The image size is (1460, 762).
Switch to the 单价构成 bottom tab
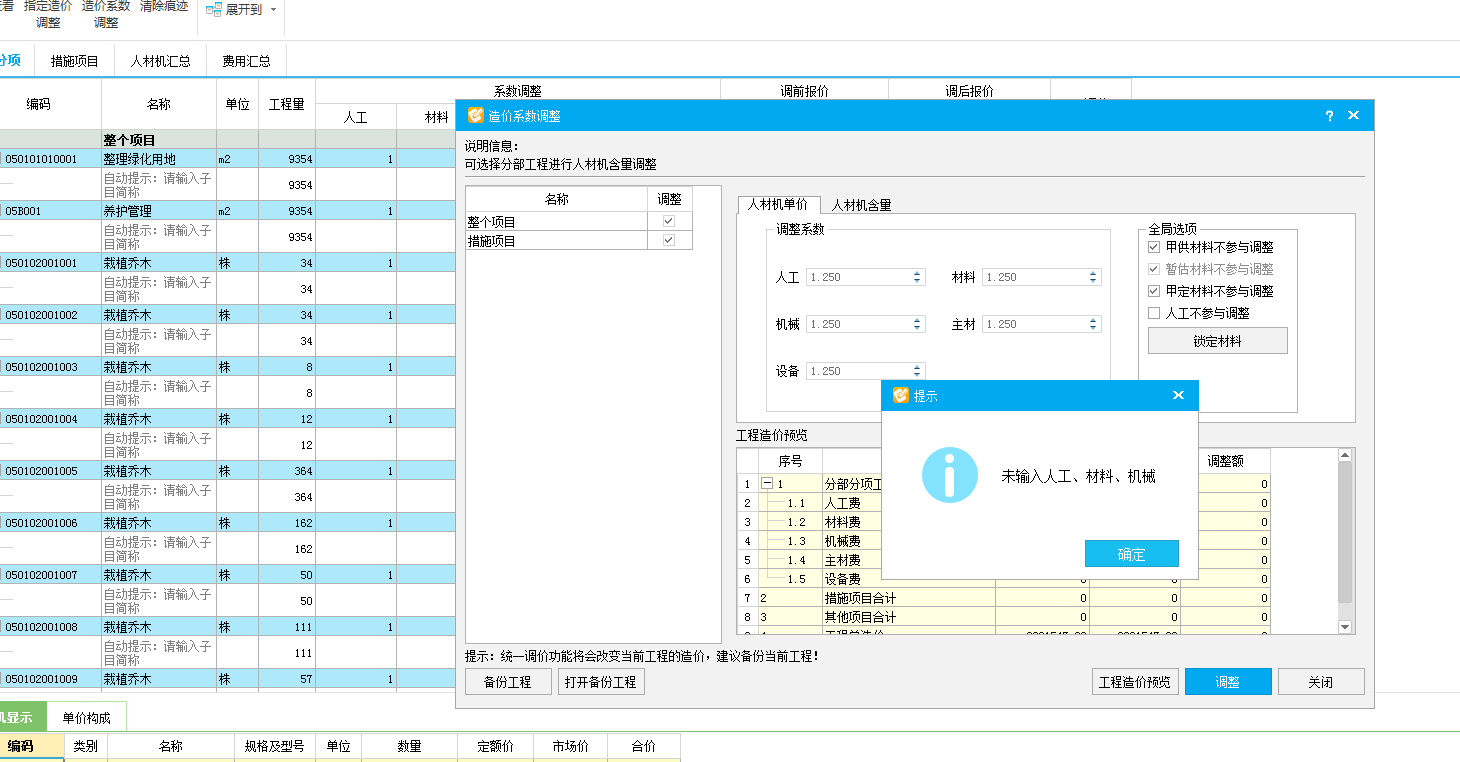coord(86,717)
